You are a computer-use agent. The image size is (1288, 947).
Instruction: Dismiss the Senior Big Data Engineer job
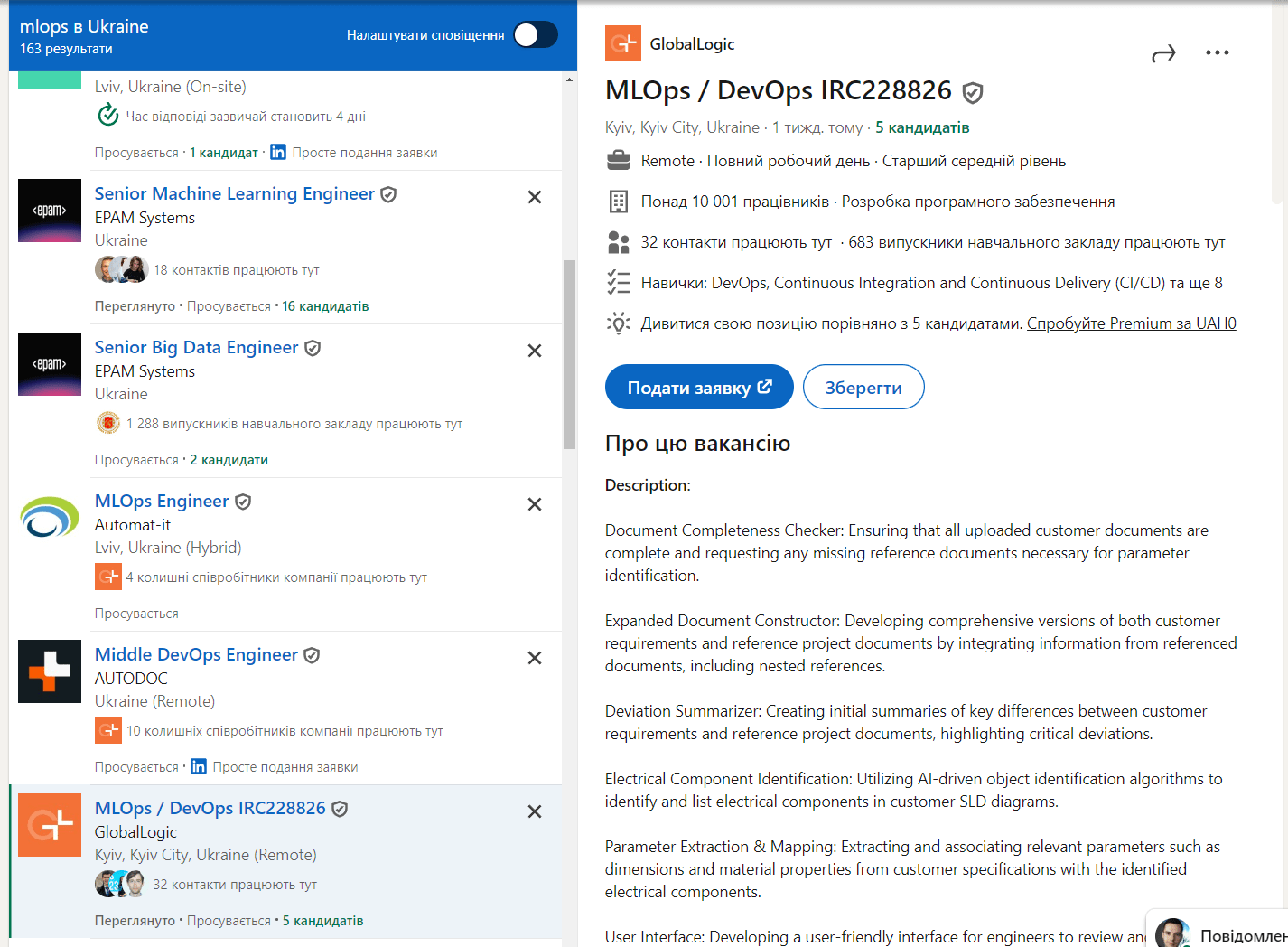point(535,351)
